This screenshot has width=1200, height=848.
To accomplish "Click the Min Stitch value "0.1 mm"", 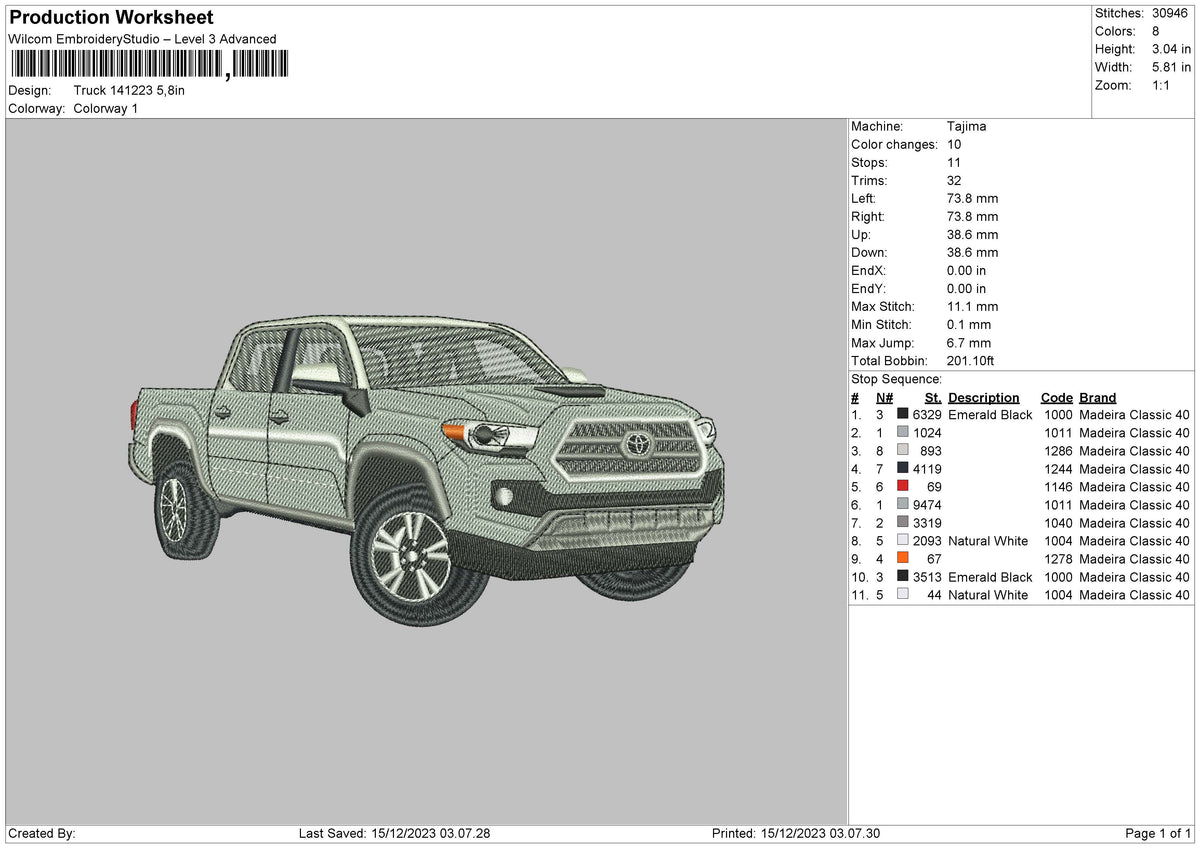I will point(969,325).
